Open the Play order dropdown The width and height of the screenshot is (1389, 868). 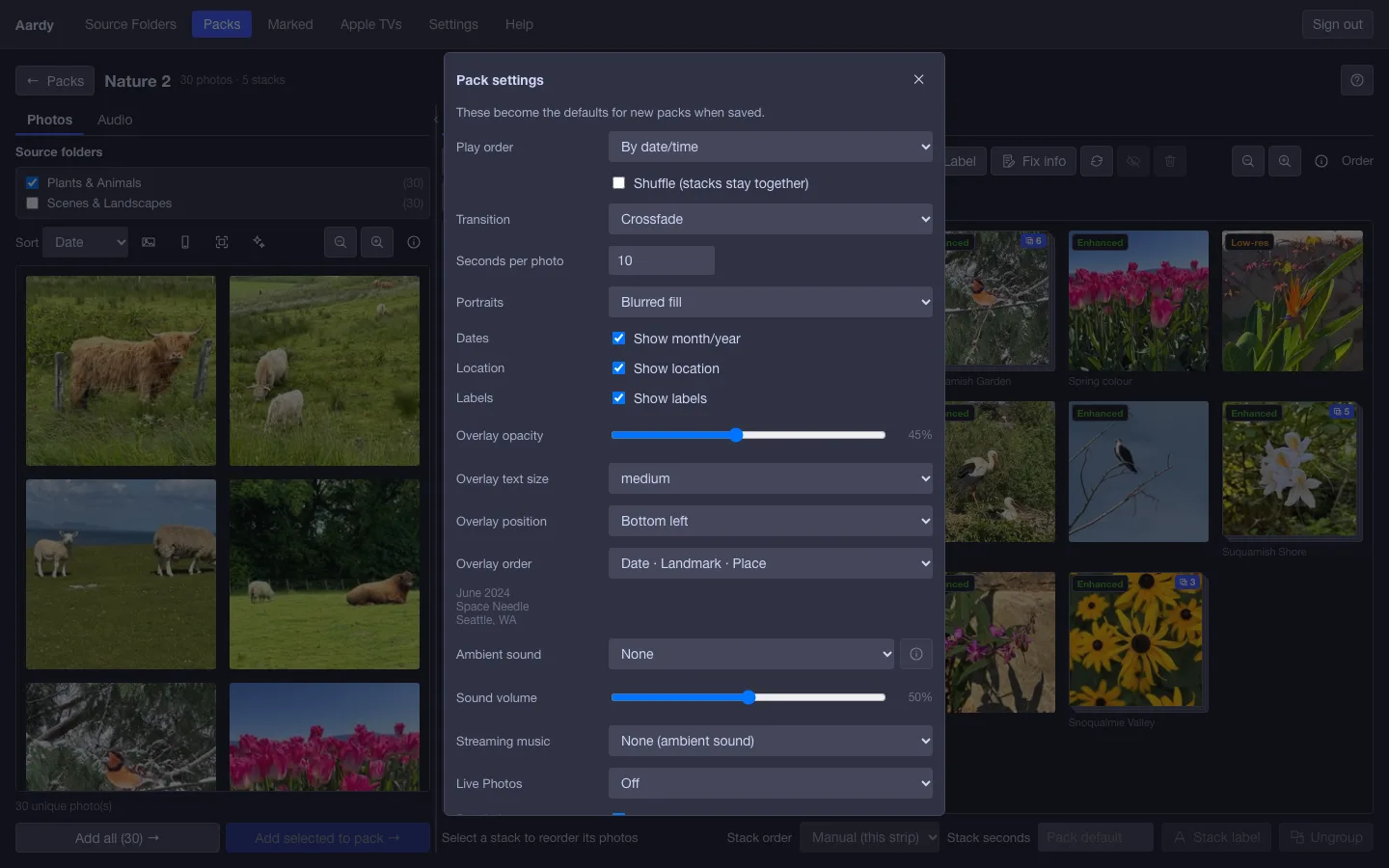click(x=771, y=147)
